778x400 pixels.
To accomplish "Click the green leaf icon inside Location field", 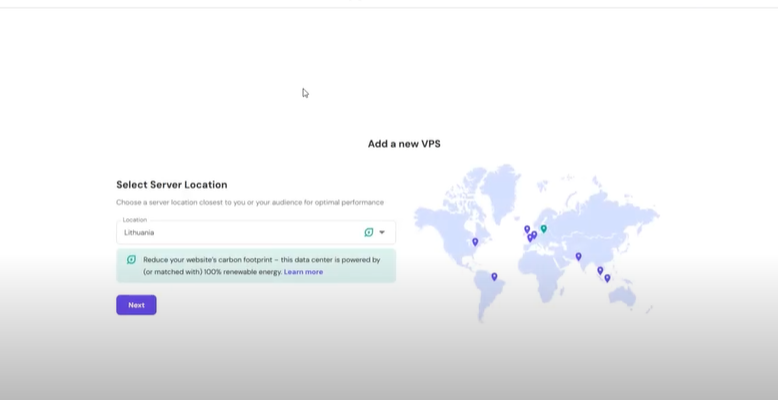I will 369,232.
